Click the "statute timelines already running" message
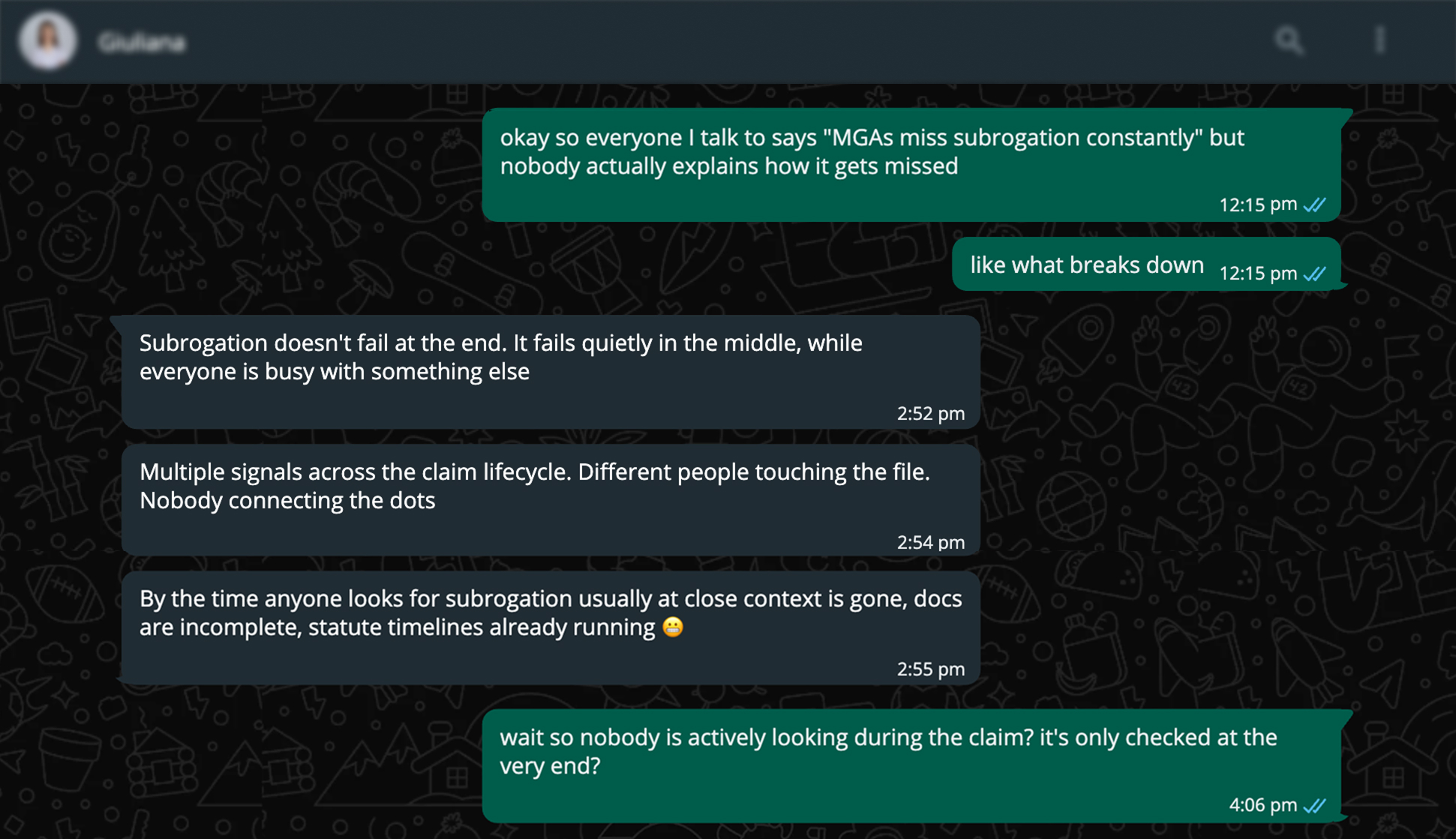The width and height of the screenshot is (1456, 839). tap(550, 613)
